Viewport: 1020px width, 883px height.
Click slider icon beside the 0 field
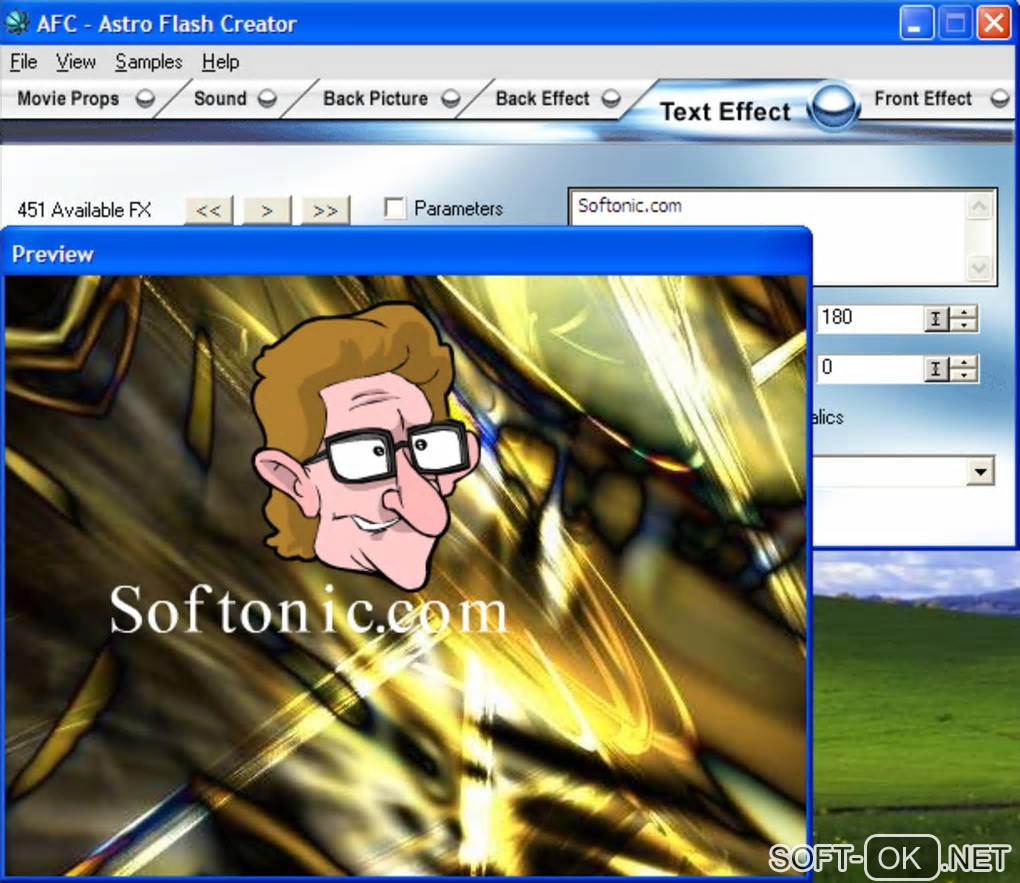935,369
